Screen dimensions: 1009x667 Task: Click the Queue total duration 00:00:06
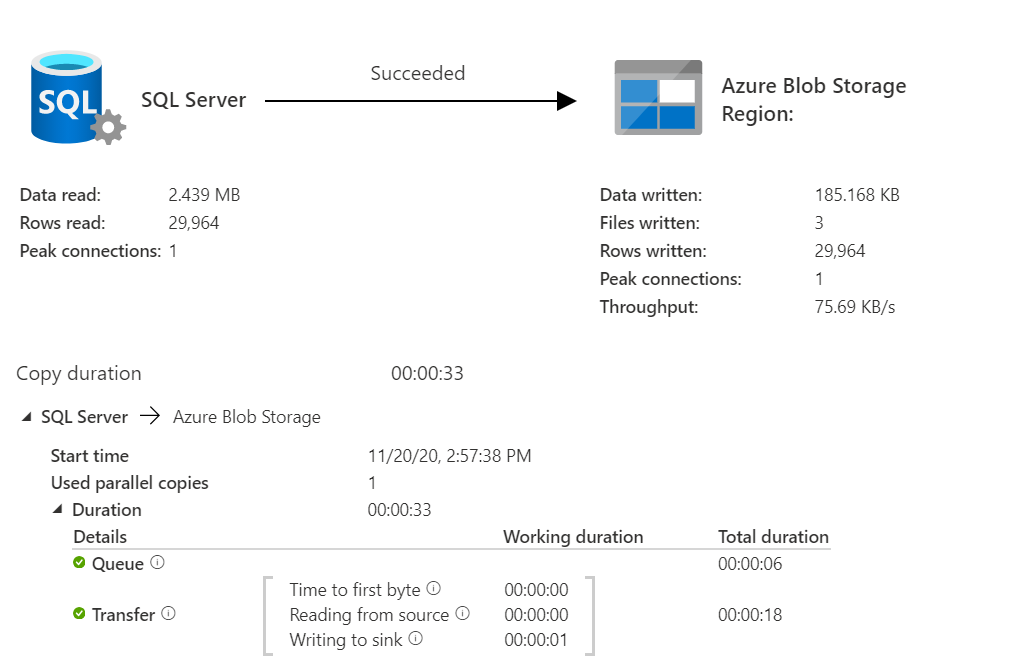tap(750, 564)
